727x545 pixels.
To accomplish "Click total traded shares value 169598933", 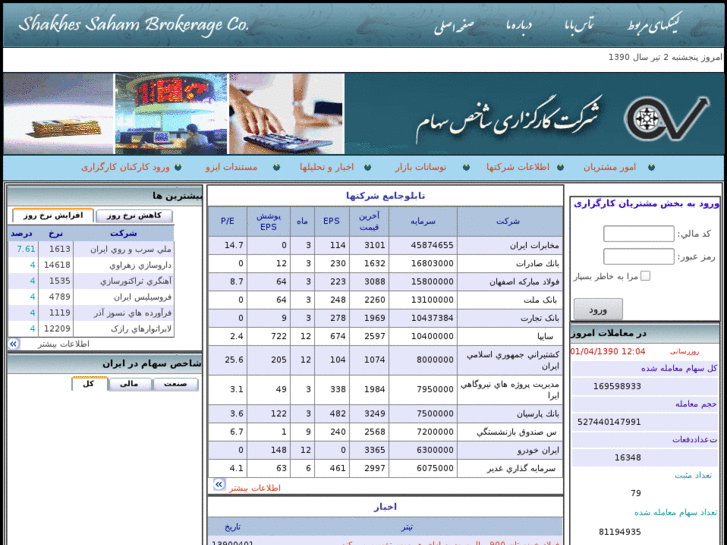I will [617, 386].
